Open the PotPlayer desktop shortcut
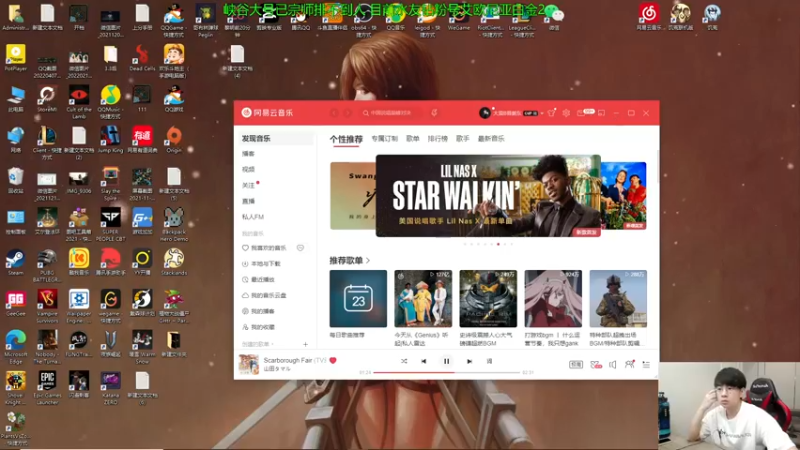The image size is (800, 450). click(15, 58)
